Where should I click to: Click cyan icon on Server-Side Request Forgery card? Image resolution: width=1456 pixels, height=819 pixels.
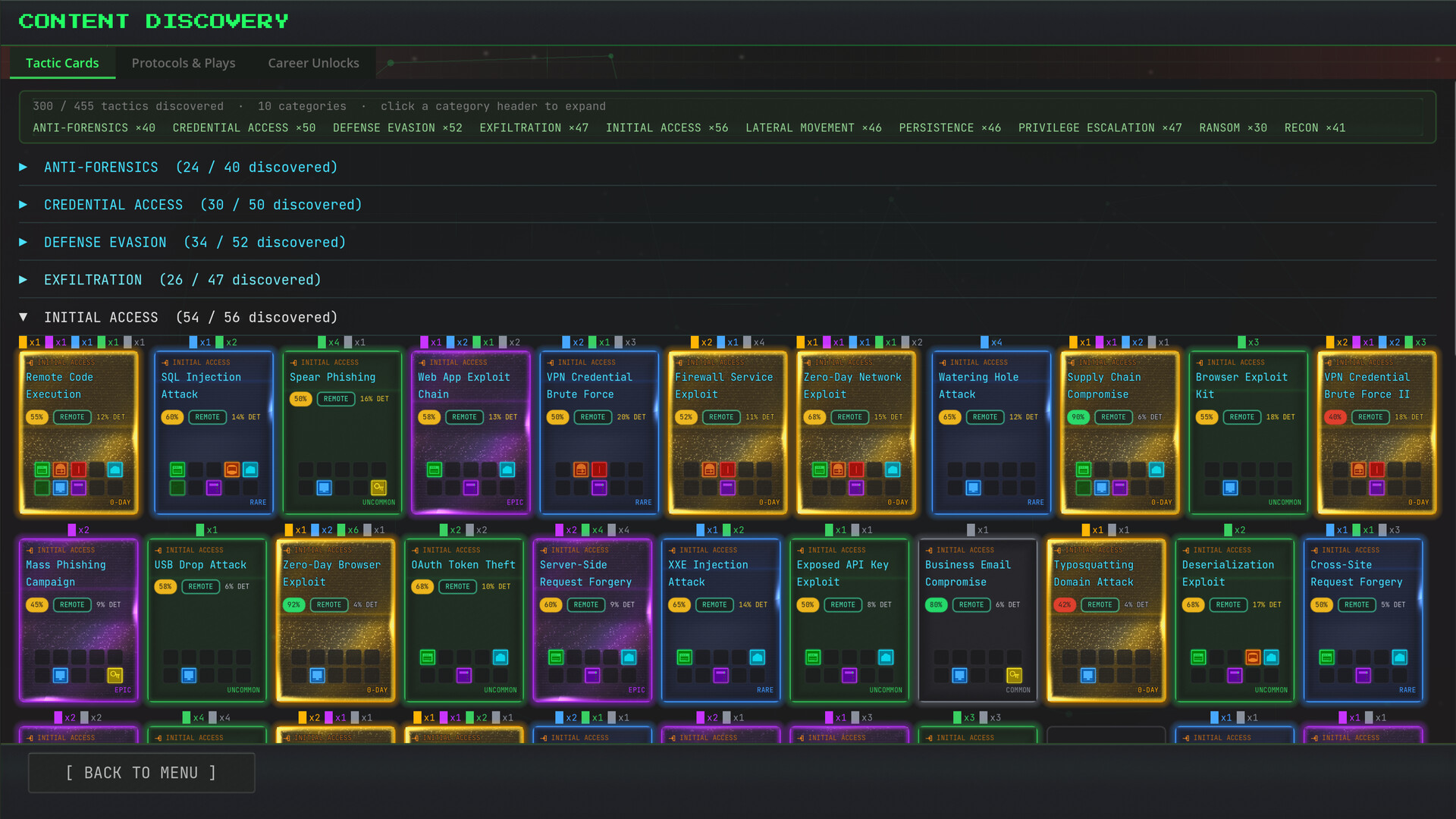[x=629, y=657]
